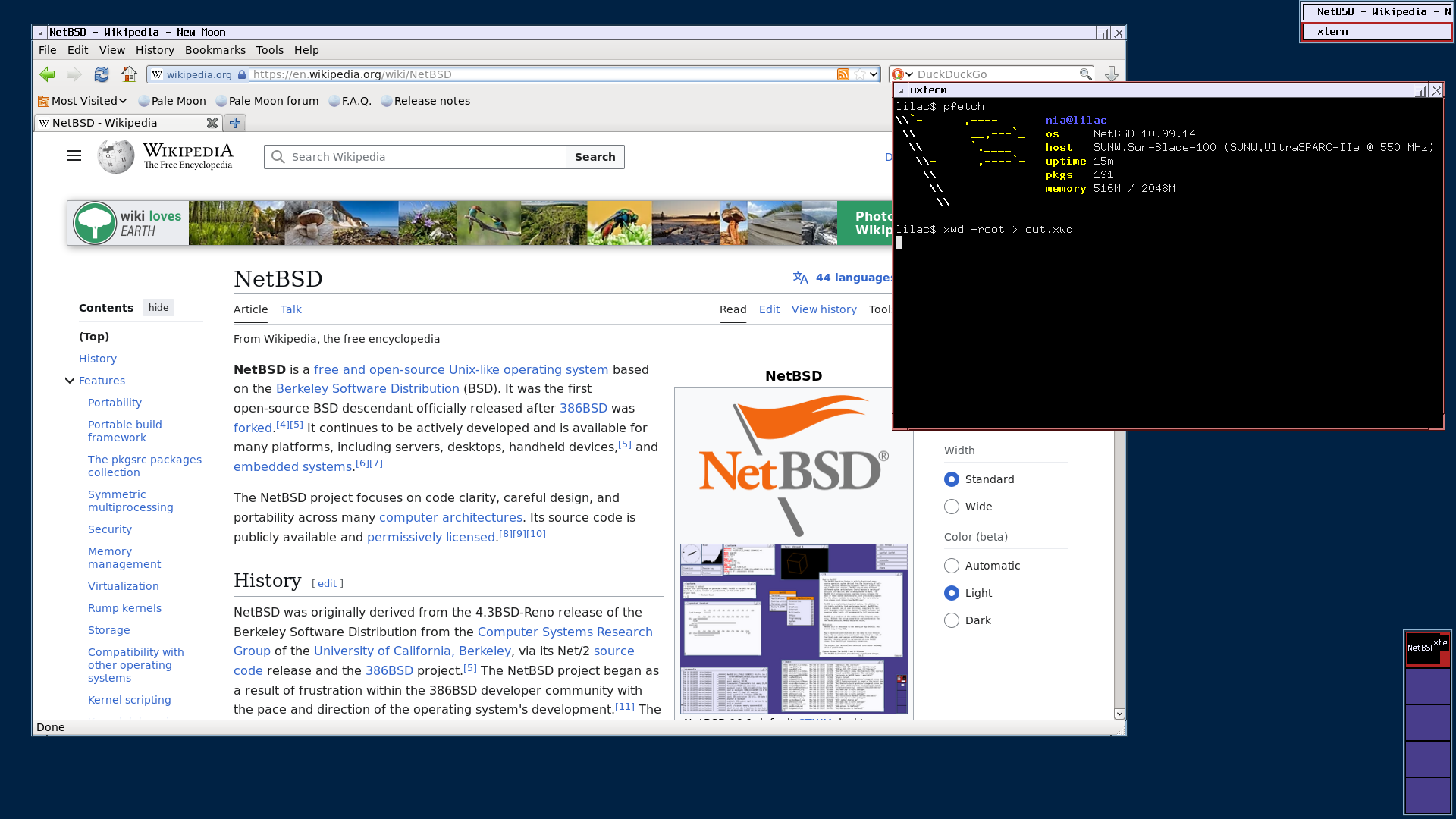
Task: Open the 44 languages translate icon
Action: pyautogui.click(x=800, y=278)
